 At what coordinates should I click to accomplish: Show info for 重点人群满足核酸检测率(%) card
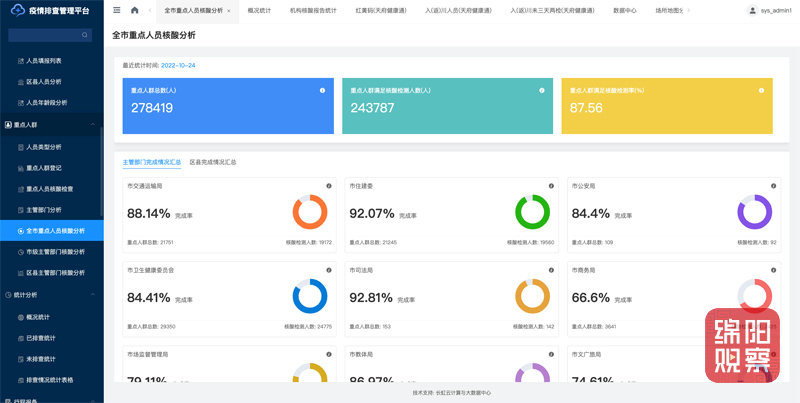761,90
